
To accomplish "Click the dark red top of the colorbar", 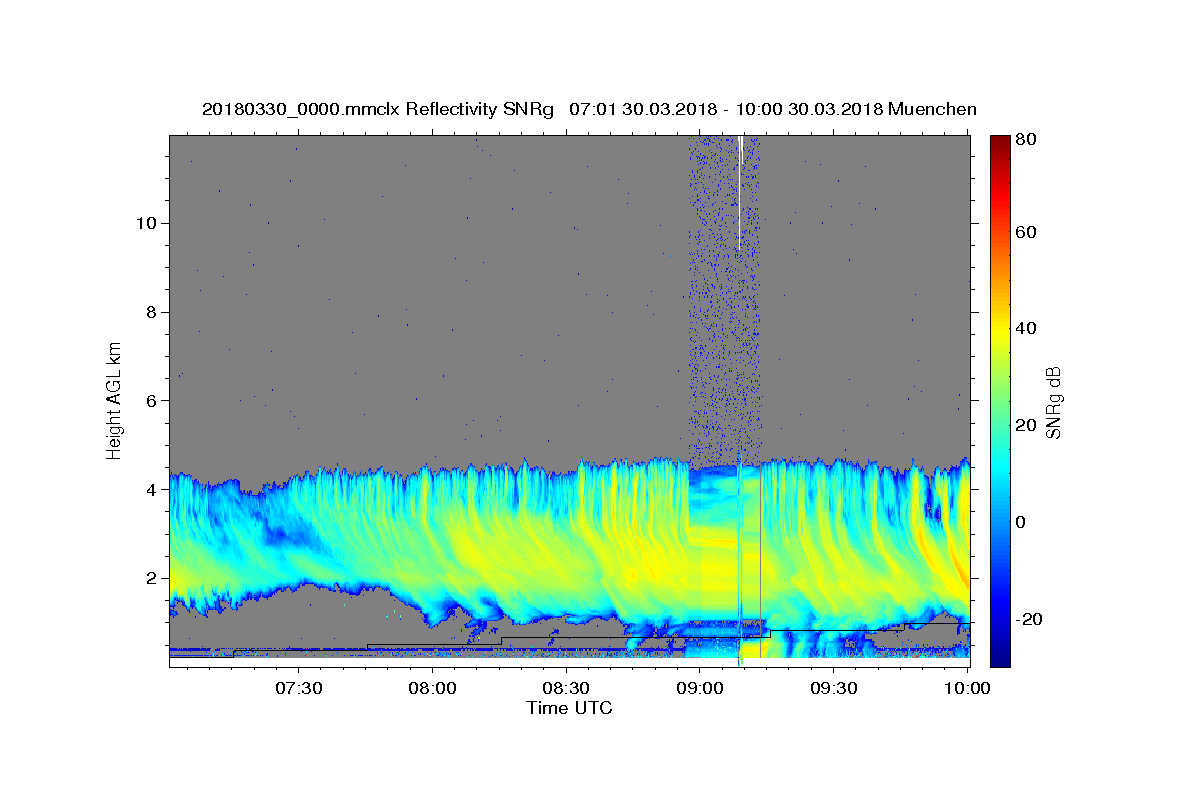I will click(1000, 145).
